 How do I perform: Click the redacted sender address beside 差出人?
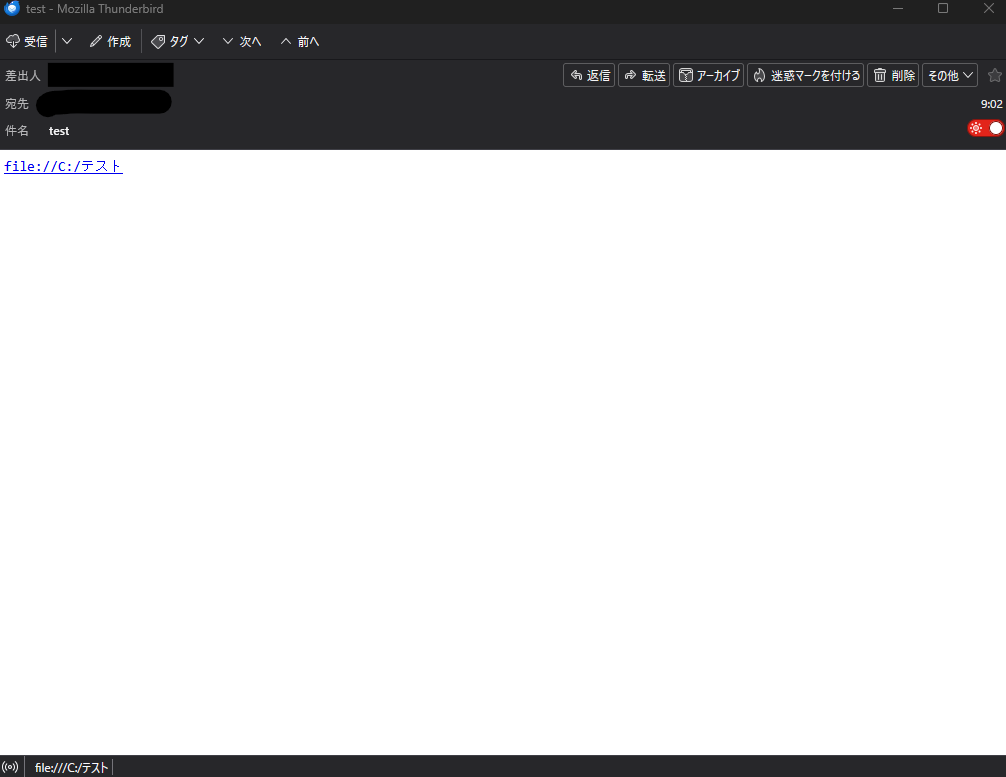click(110, 75)
